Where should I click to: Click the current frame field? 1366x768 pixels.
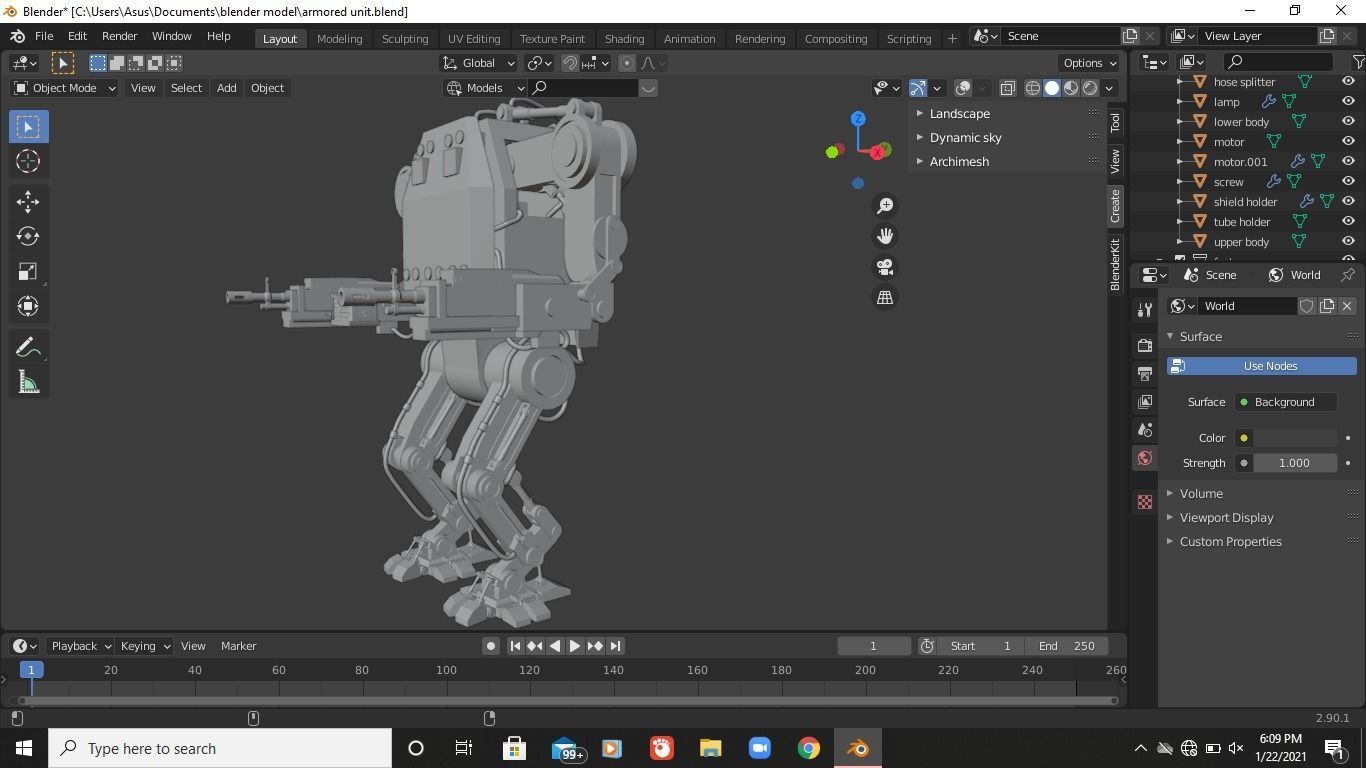pyautogui.click(x=874, y=646)
